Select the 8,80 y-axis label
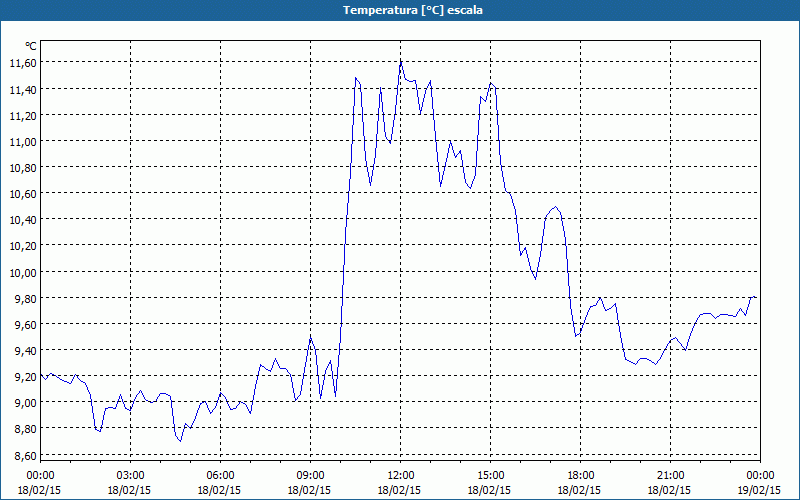800x500 pixels. click(26, 429)
